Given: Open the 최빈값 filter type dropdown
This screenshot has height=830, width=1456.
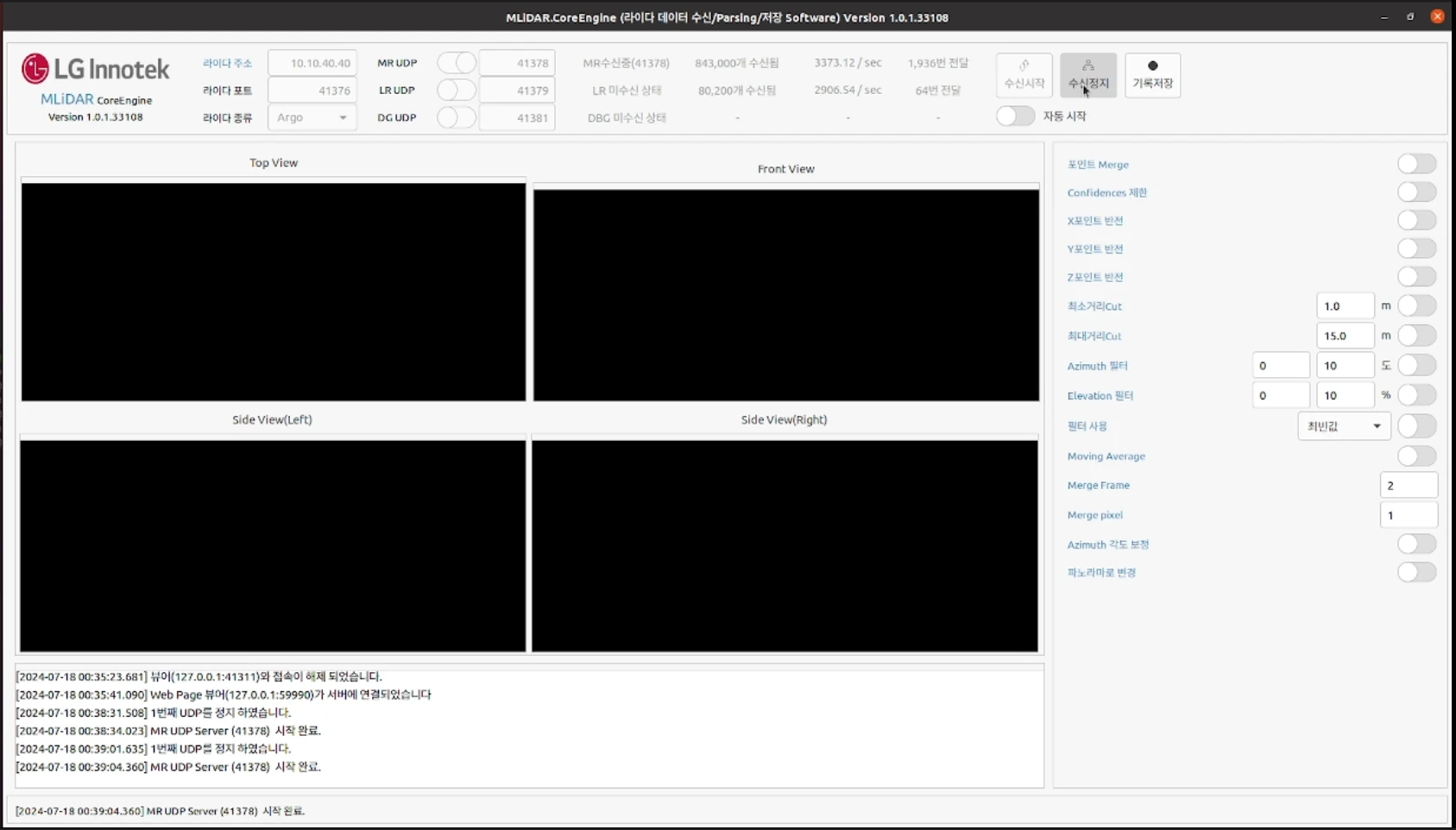Looking at the screenshot, I should [1344, 425].
